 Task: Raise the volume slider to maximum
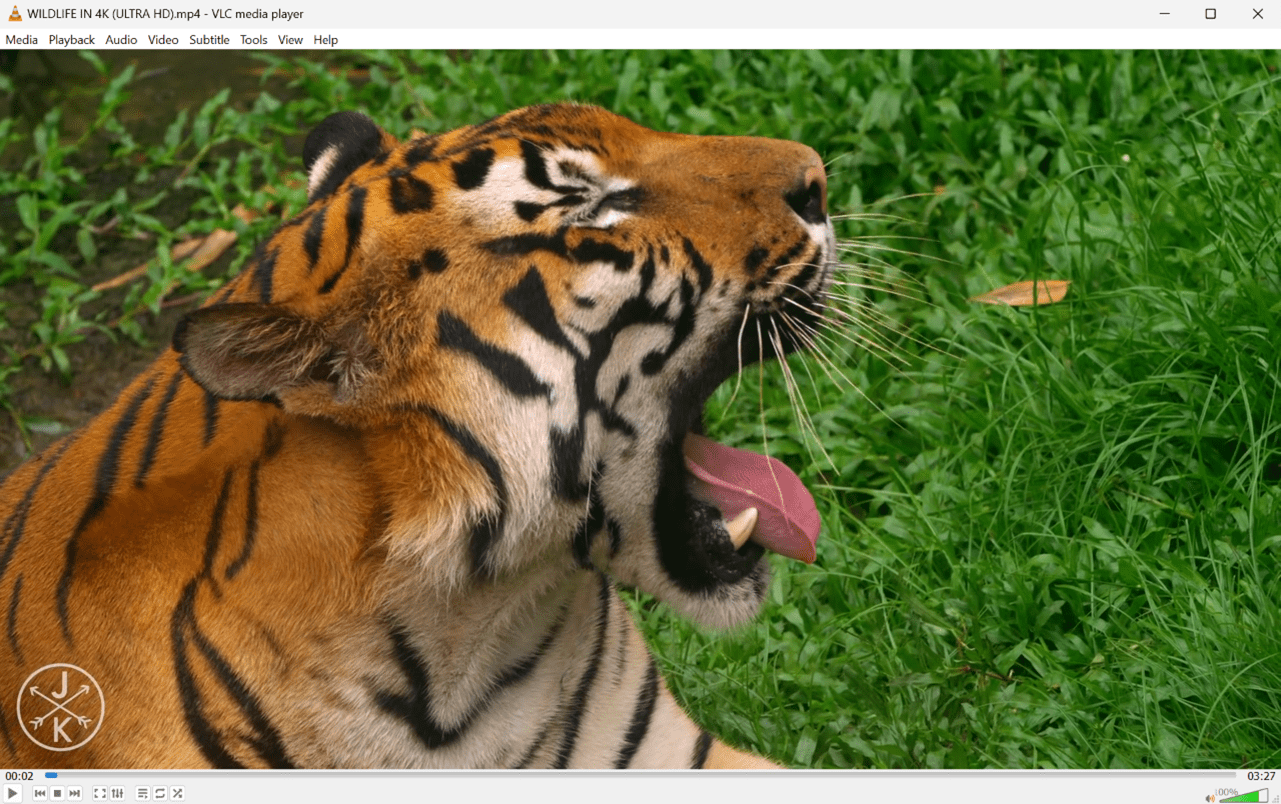pos(1266,795)
